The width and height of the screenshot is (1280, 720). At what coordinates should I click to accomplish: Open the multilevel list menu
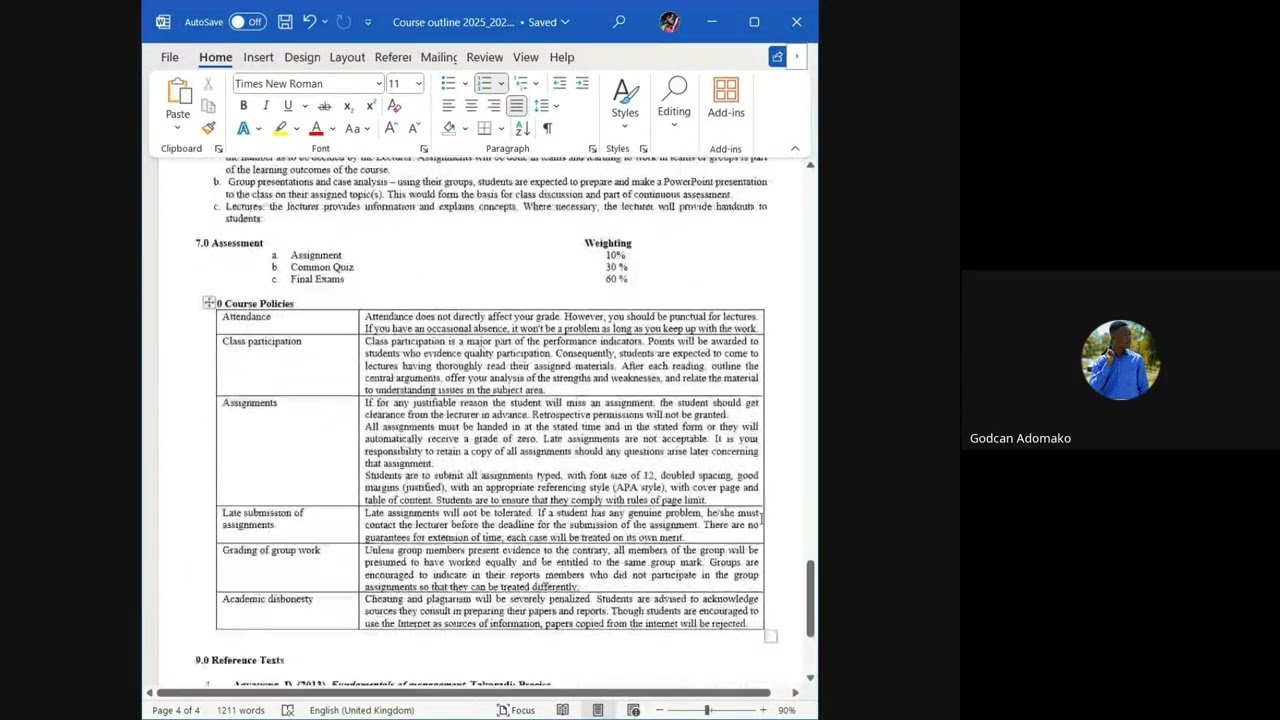[x=522, y=83]
